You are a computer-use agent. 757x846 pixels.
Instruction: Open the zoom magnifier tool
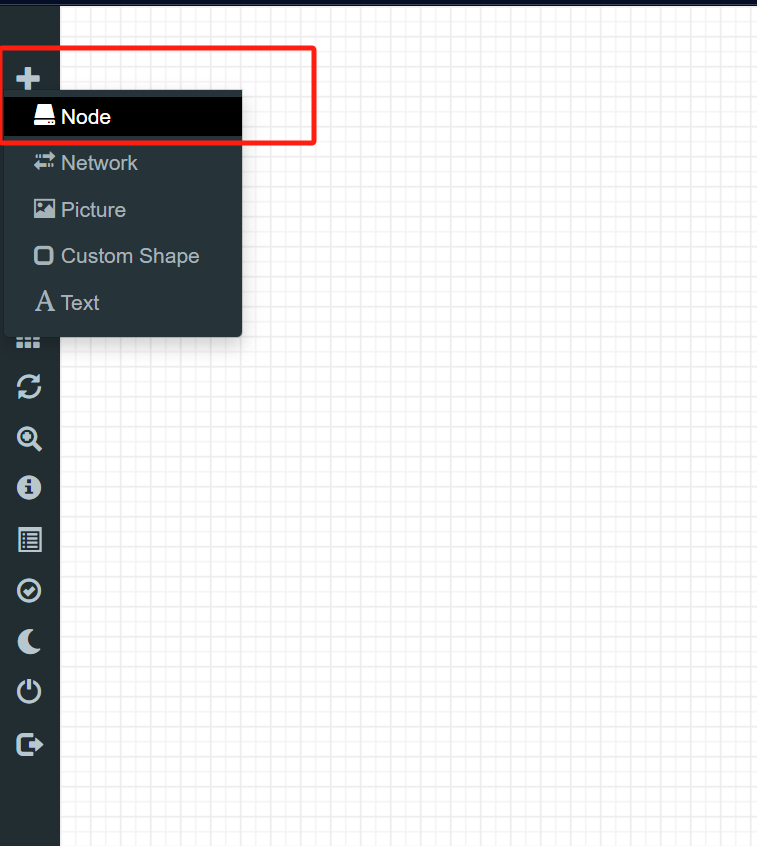coord(29,439)
